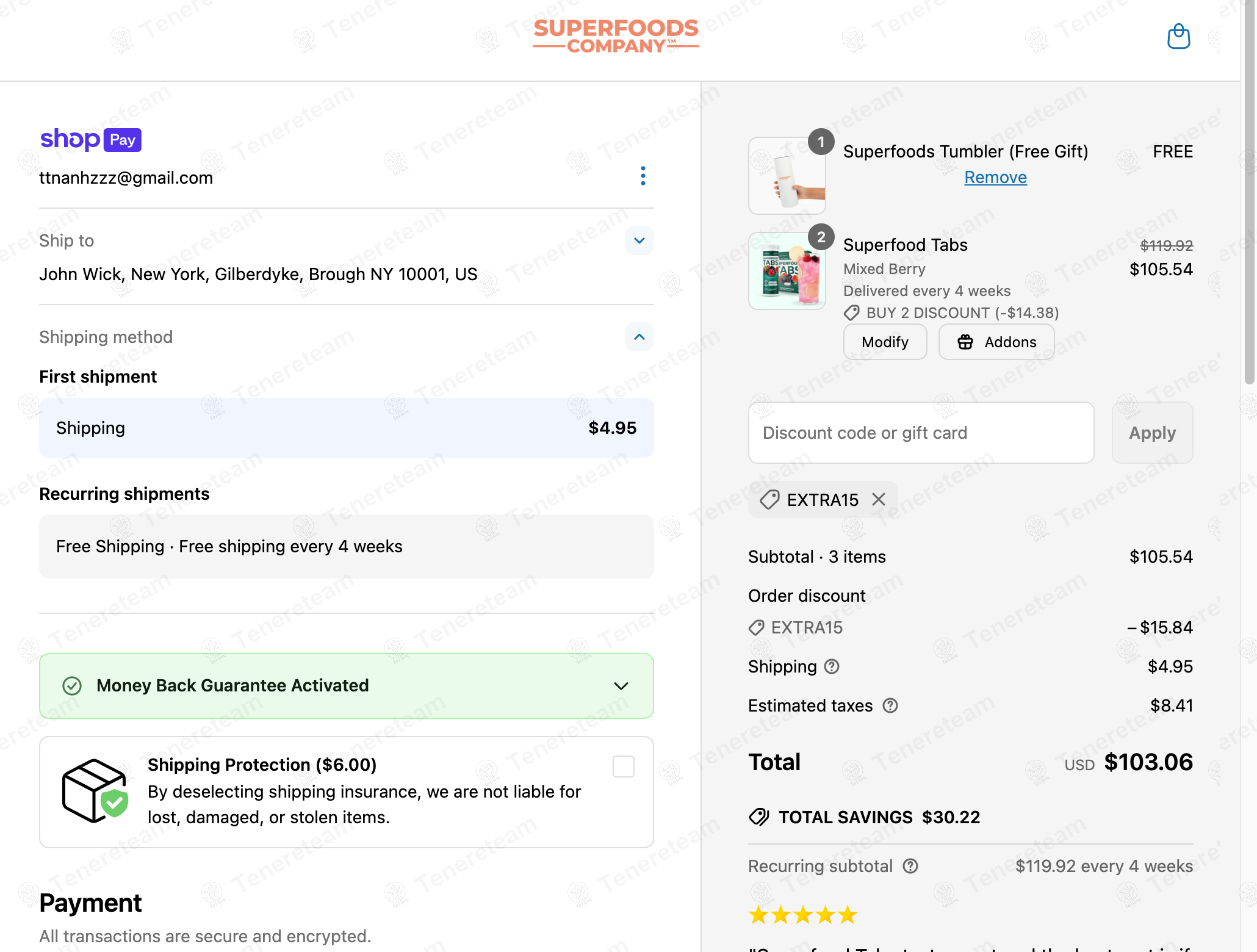Expand the Ship to address section
Screen dimensions: 1257x952
[x=639, y=240]
